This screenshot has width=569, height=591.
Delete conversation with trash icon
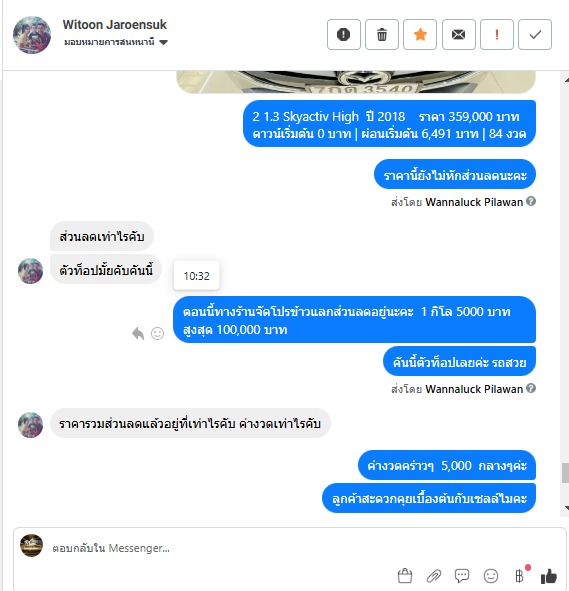[382, 35]
